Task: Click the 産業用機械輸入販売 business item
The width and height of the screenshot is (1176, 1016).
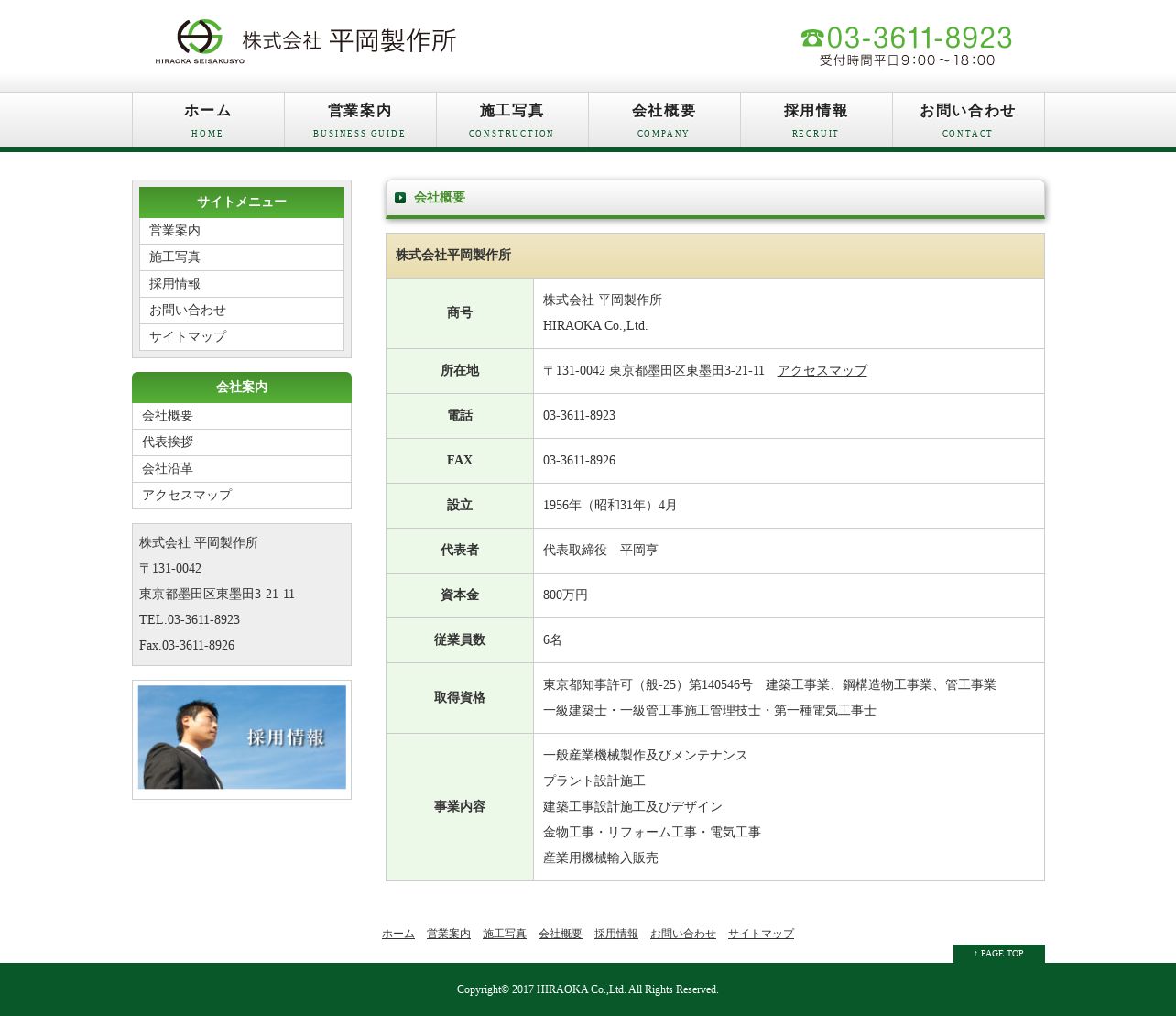Action: tap(601, 858)
